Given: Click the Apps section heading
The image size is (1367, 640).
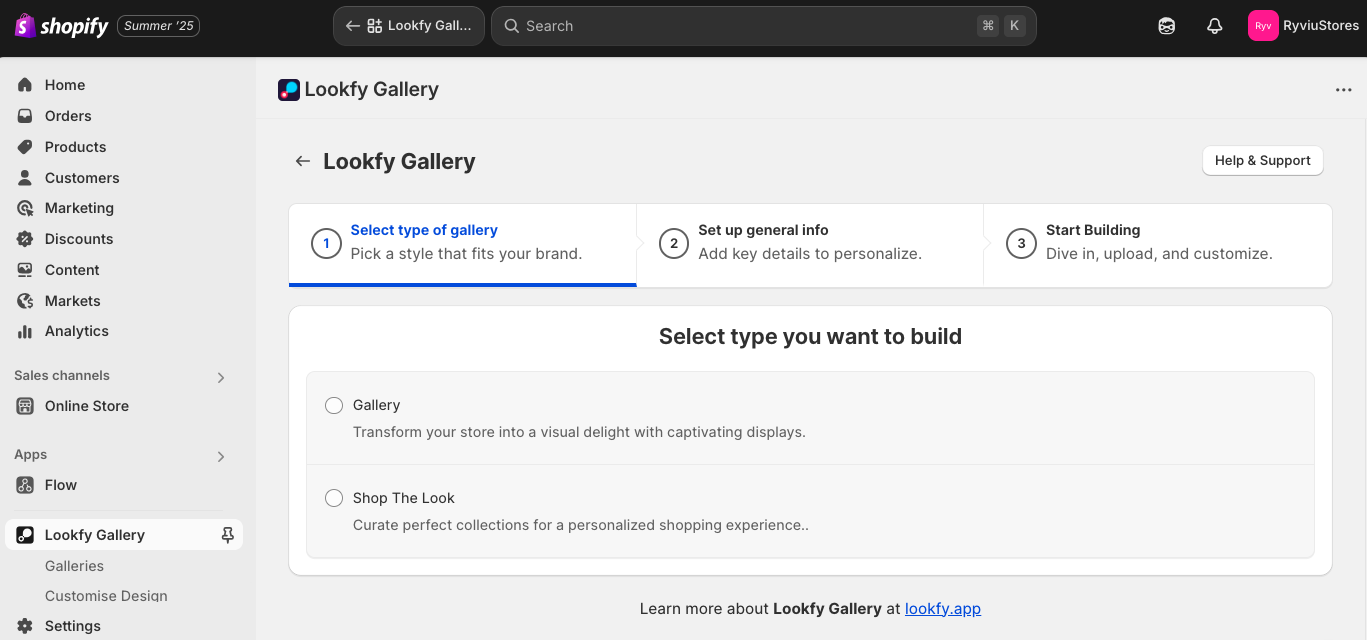Looking at the screenshot, I should tap(31, 455).
